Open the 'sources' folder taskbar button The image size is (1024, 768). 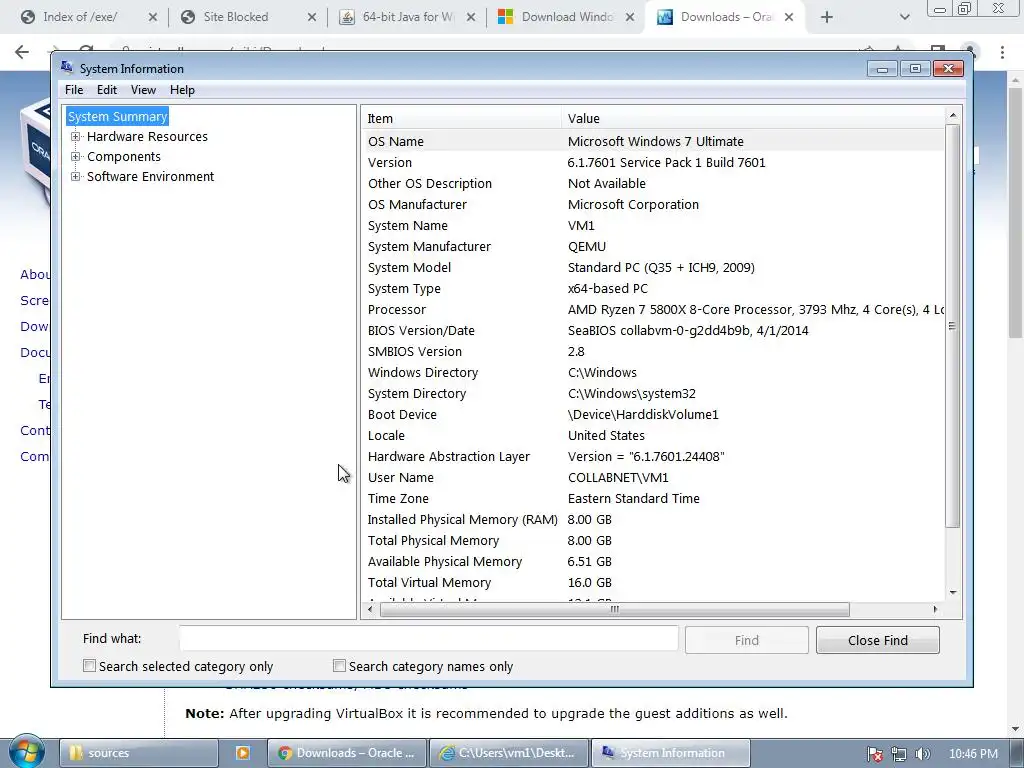(x=138, y=753)
